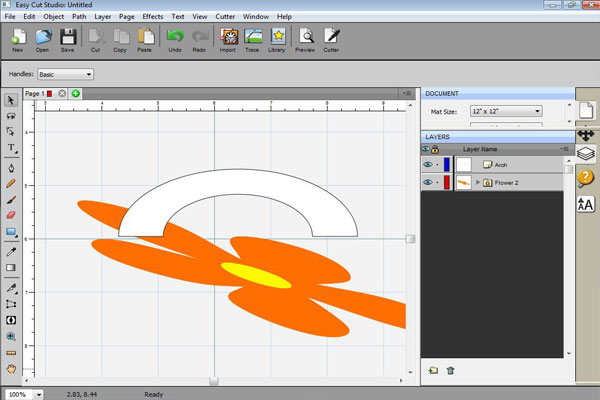
Task: Click the Save button
Action: click(x=68, y=38)
